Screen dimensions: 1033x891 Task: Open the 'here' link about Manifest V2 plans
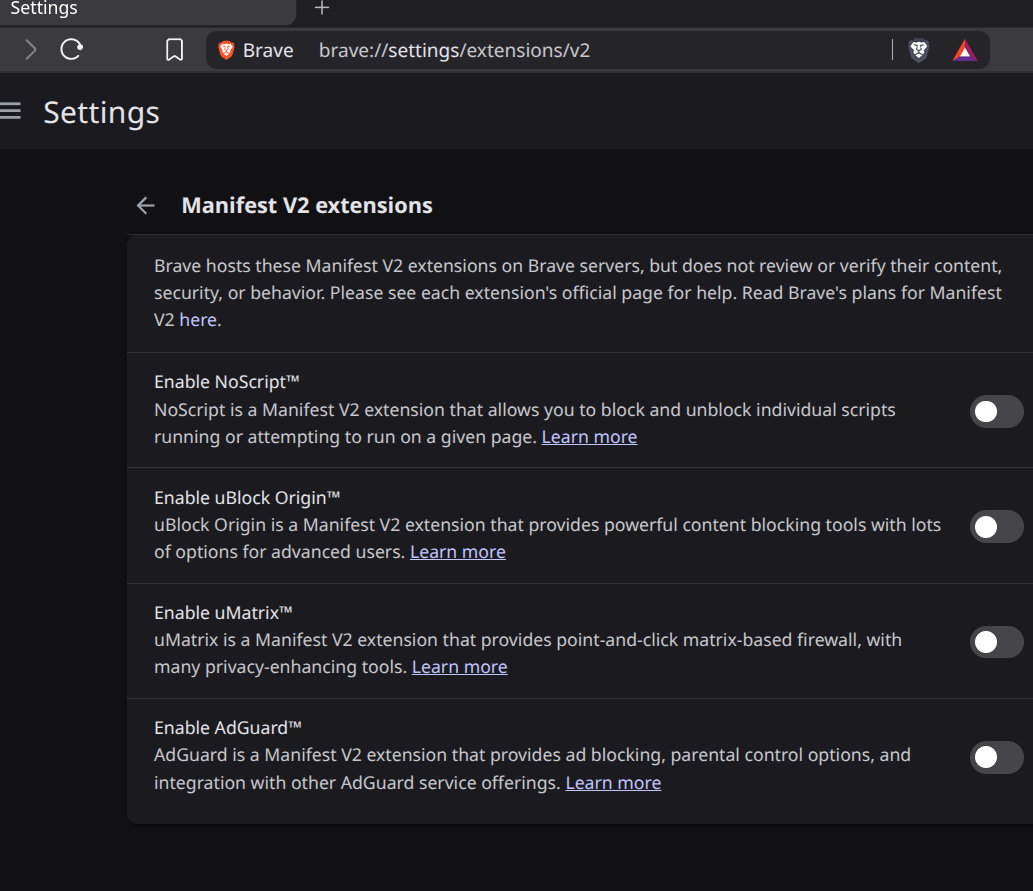click(x=198, y=320)
